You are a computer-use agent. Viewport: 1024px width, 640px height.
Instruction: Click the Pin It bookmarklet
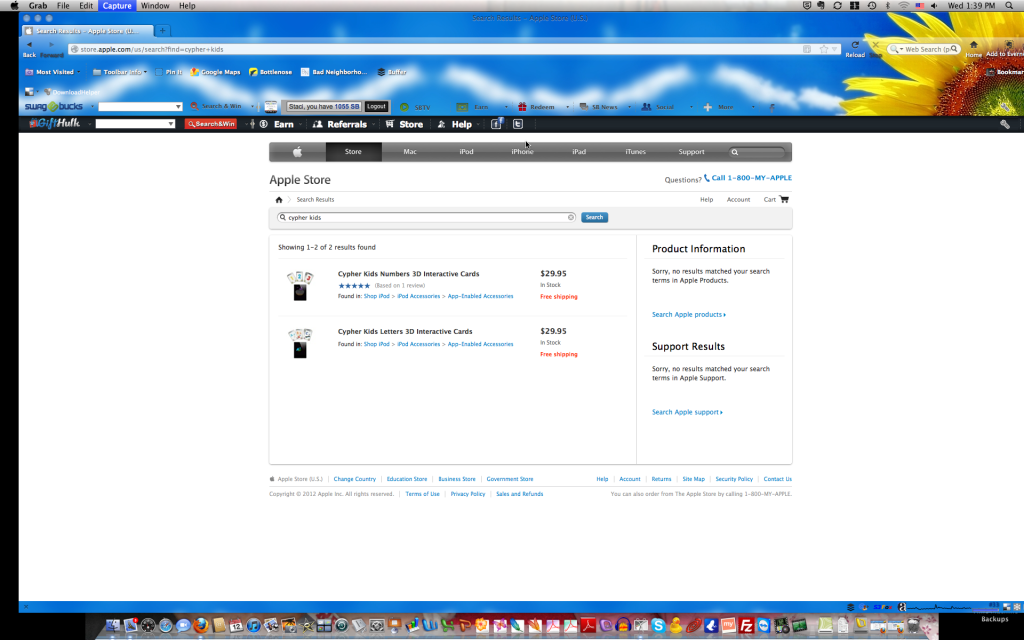pyautogui.click(x=168, y=72)
